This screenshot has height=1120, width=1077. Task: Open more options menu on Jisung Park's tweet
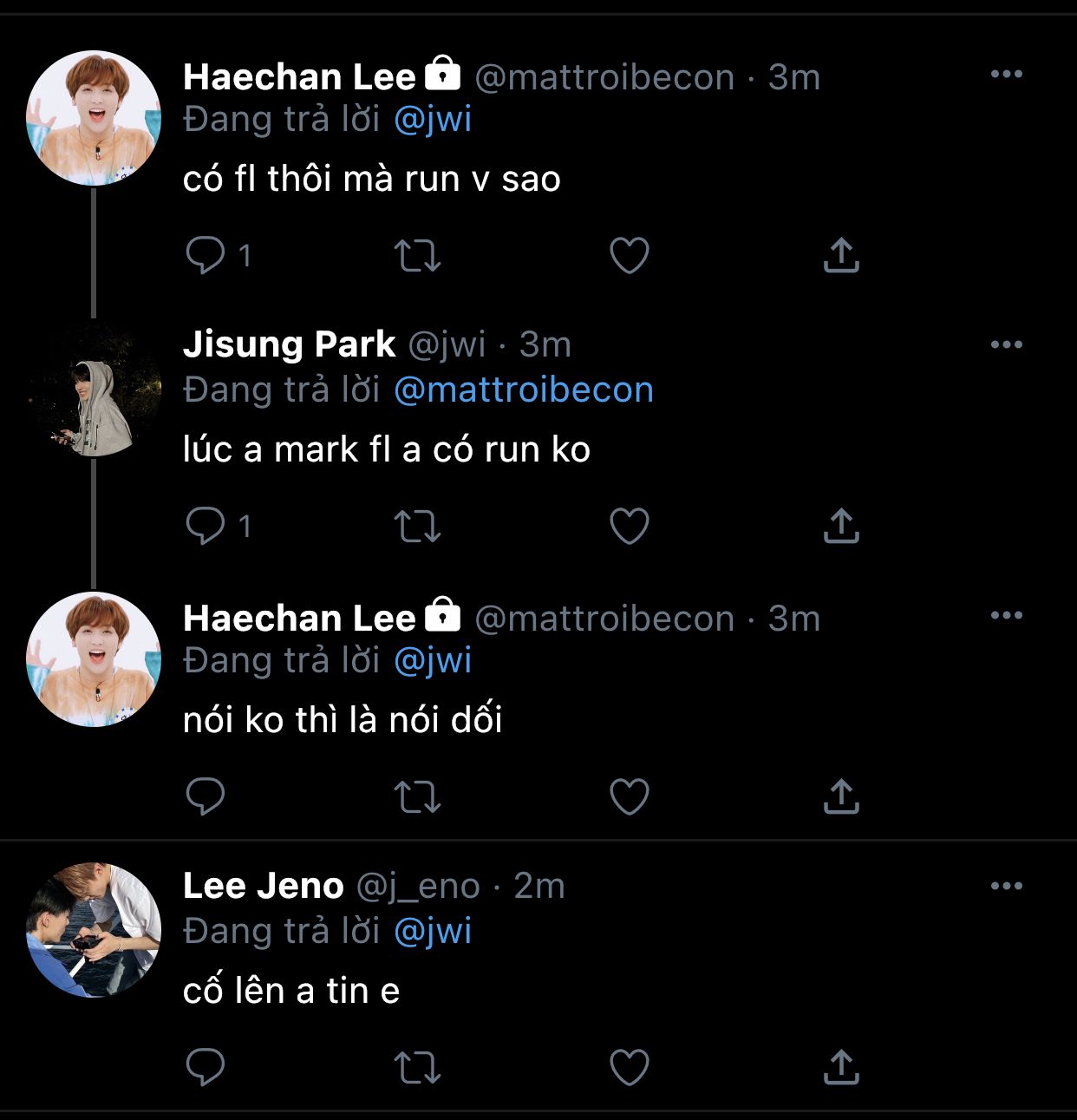pyautogui.click(x=1006, y=345)
